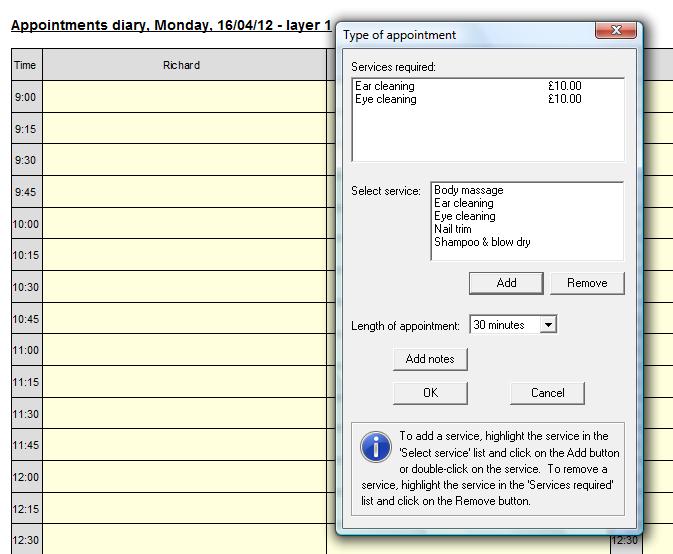Select Shampoo & blow dry service
The height and width of the screenshot is (554, 673).
[x=482, y=242]
